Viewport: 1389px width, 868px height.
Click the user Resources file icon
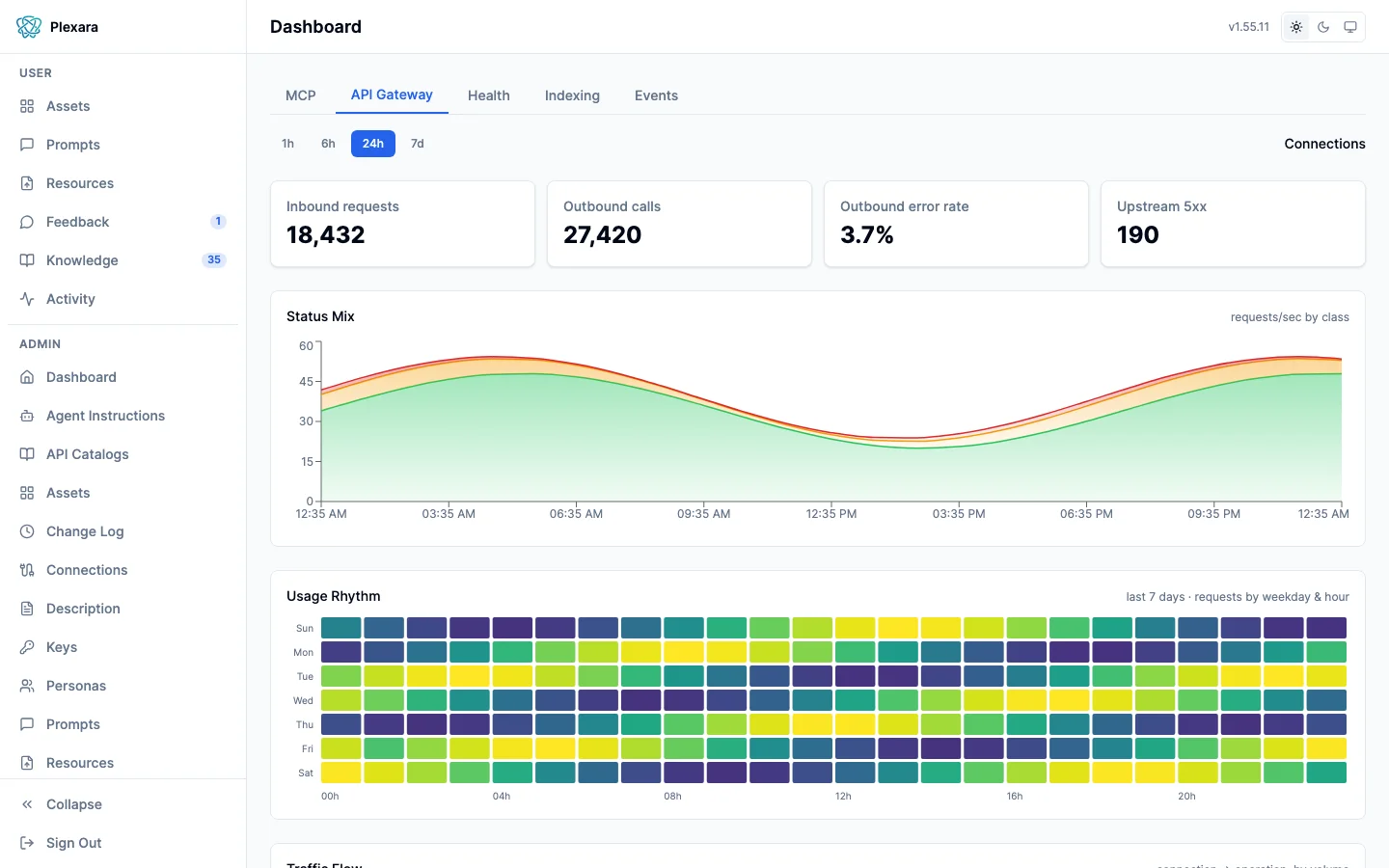click(x=27, y=183)
